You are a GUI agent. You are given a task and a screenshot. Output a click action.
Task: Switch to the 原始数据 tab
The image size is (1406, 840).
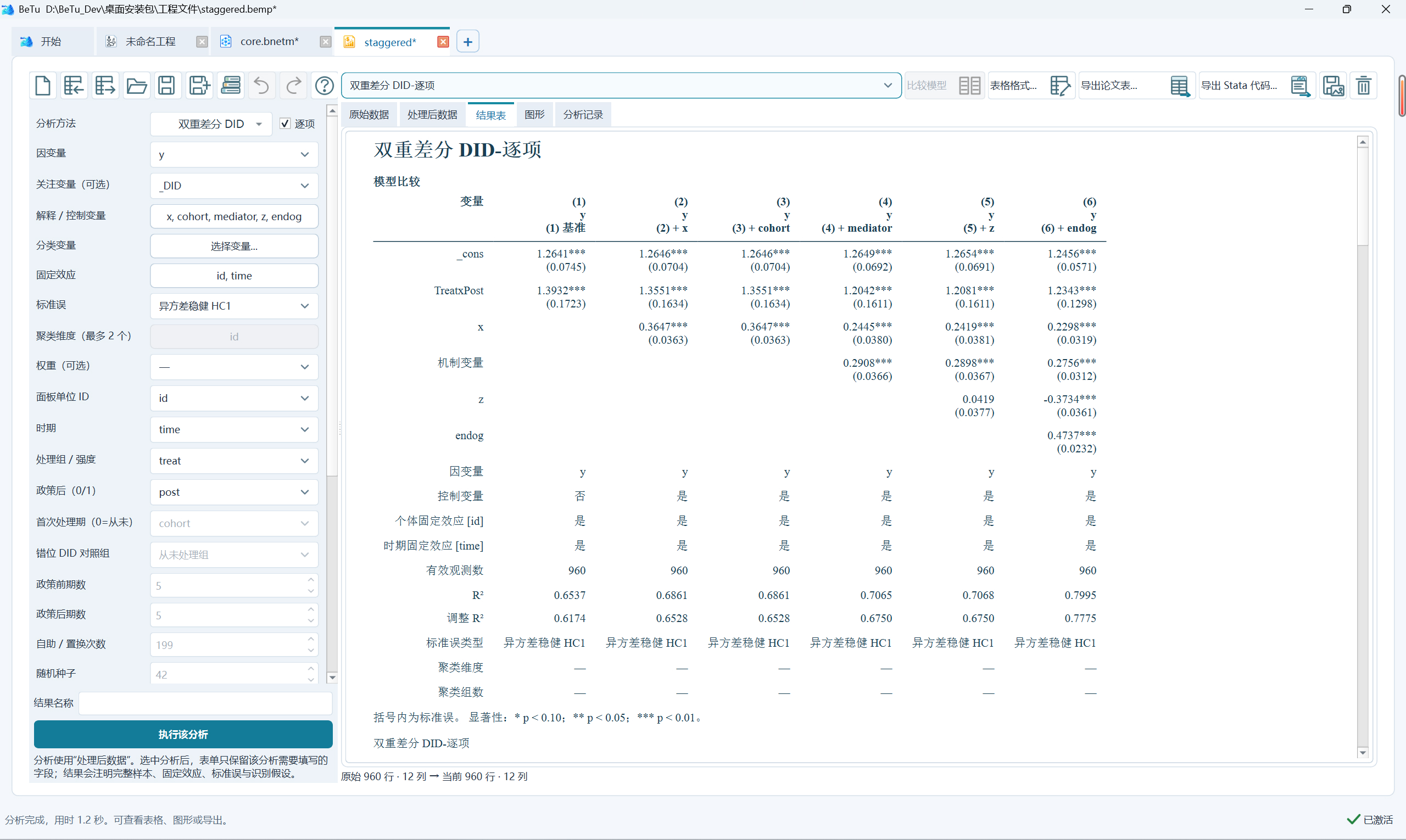[369, 115]
